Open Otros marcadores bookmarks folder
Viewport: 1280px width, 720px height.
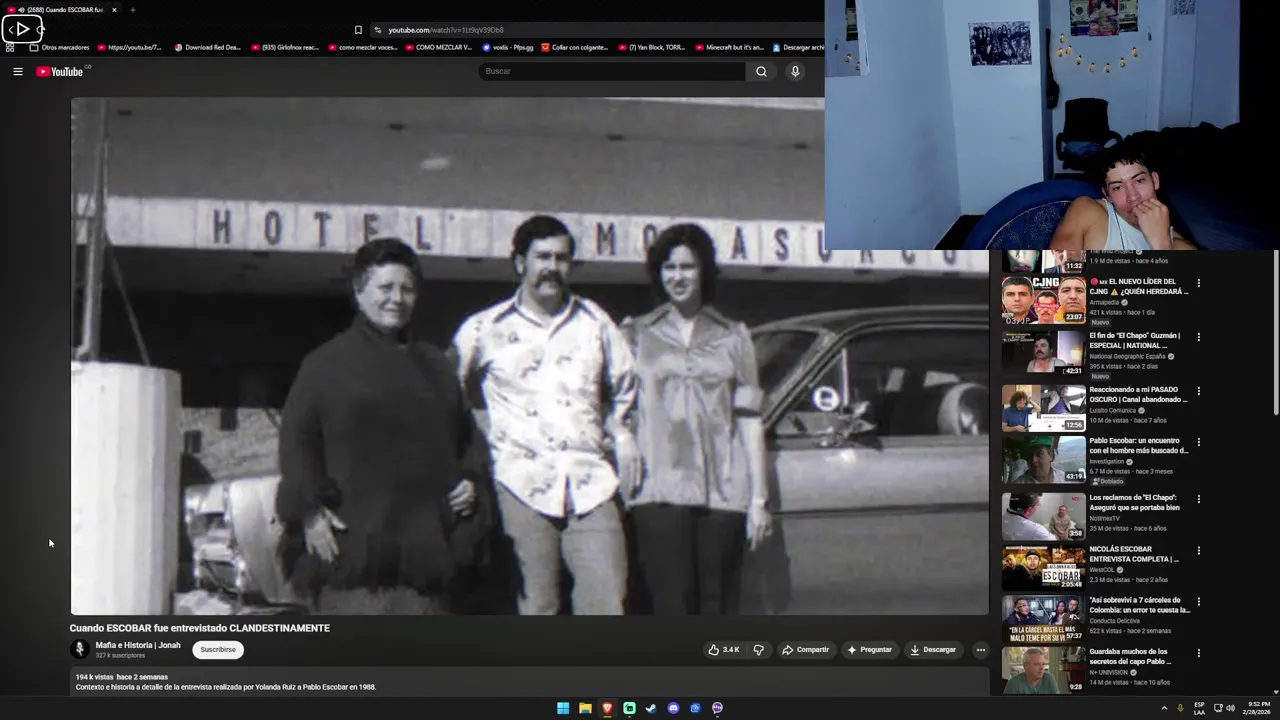[x=60, y=47]
